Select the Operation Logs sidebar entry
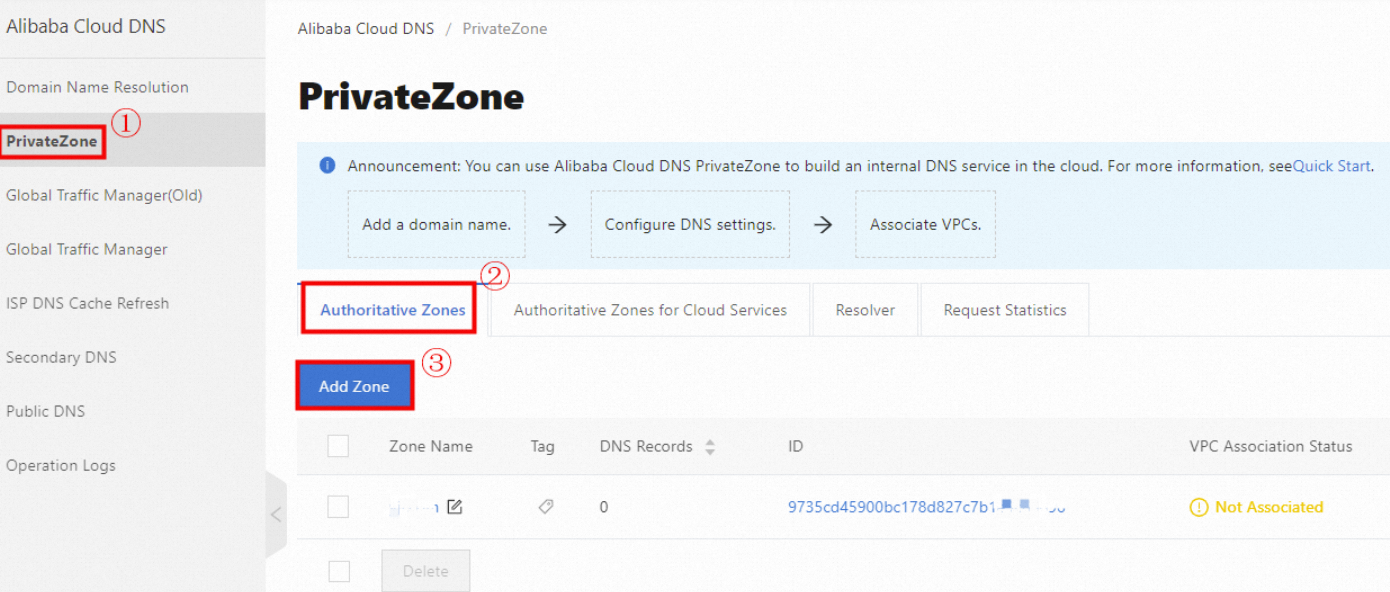The width and height of the screenshot is (1390, 592). [x=61, y=465]
